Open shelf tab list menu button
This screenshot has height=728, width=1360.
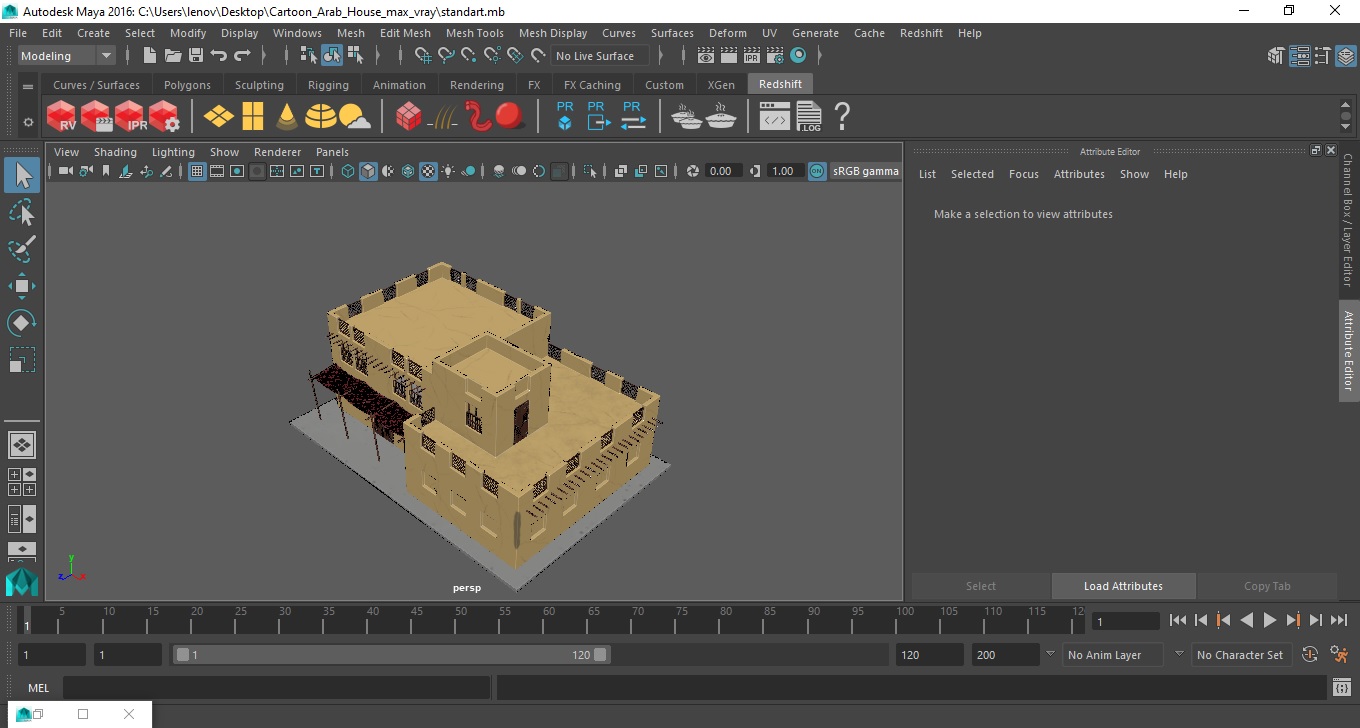(x=28, y=86)
